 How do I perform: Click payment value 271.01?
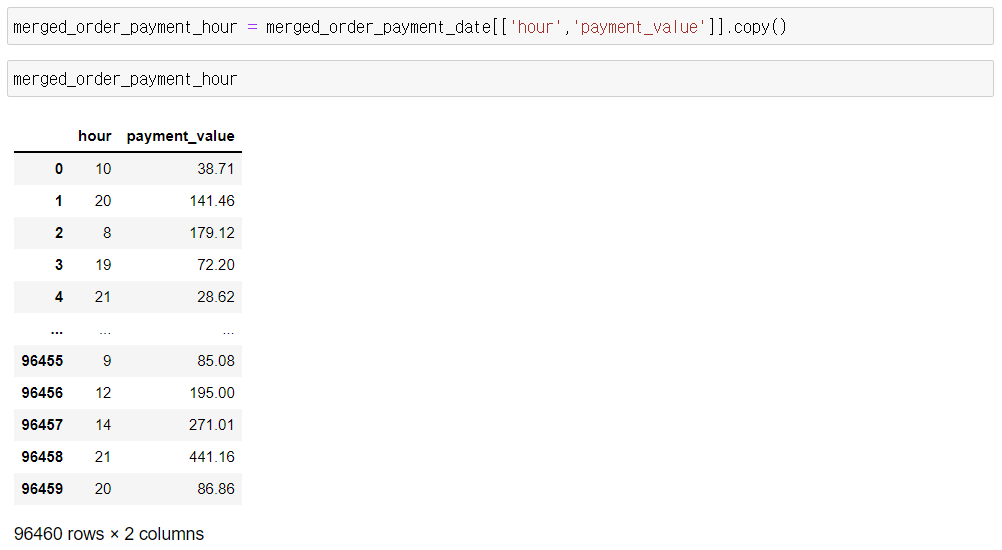pos(212,424)
